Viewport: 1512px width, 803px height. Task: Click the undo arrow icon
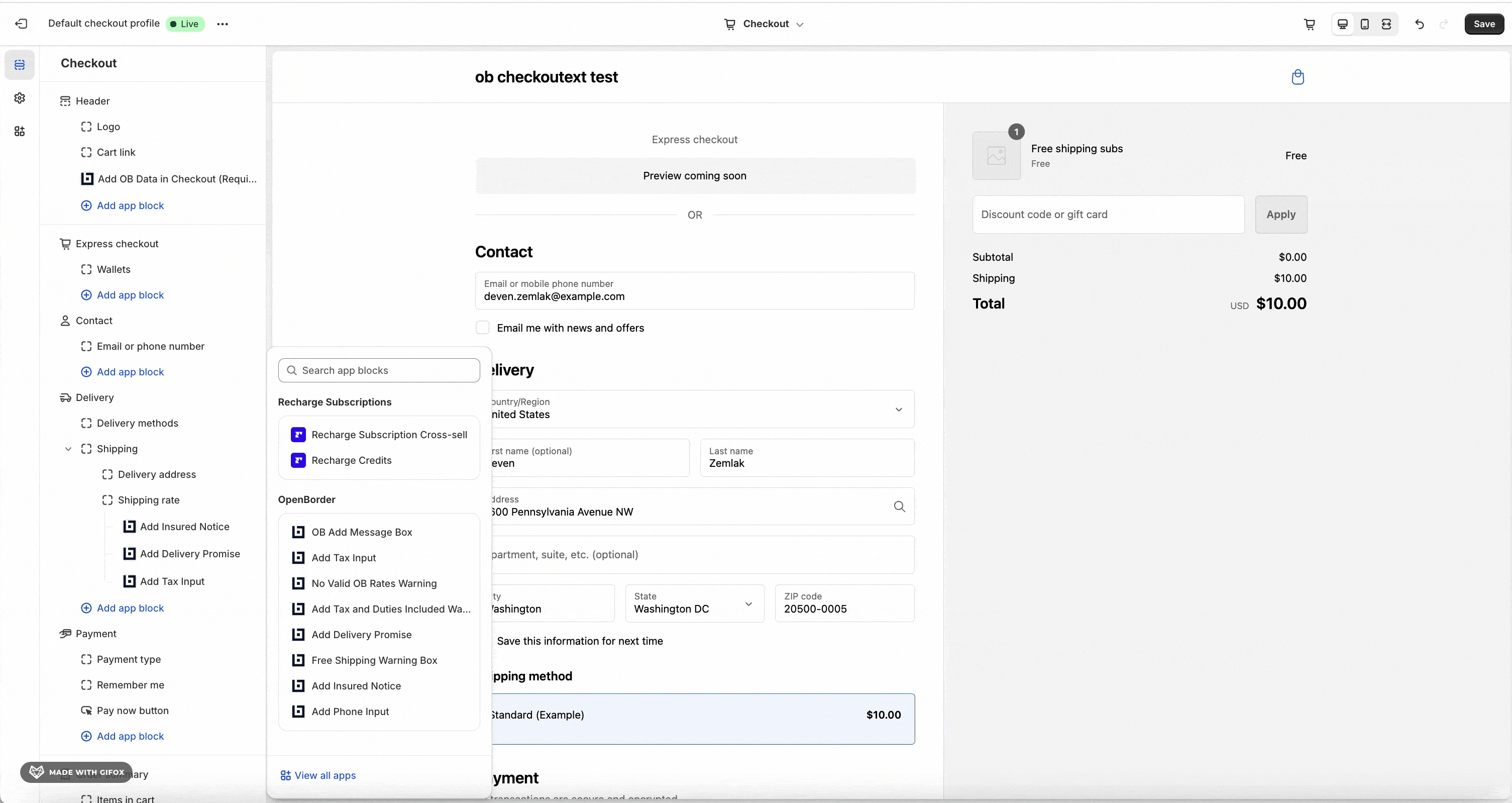click(x=1419, y=24)
